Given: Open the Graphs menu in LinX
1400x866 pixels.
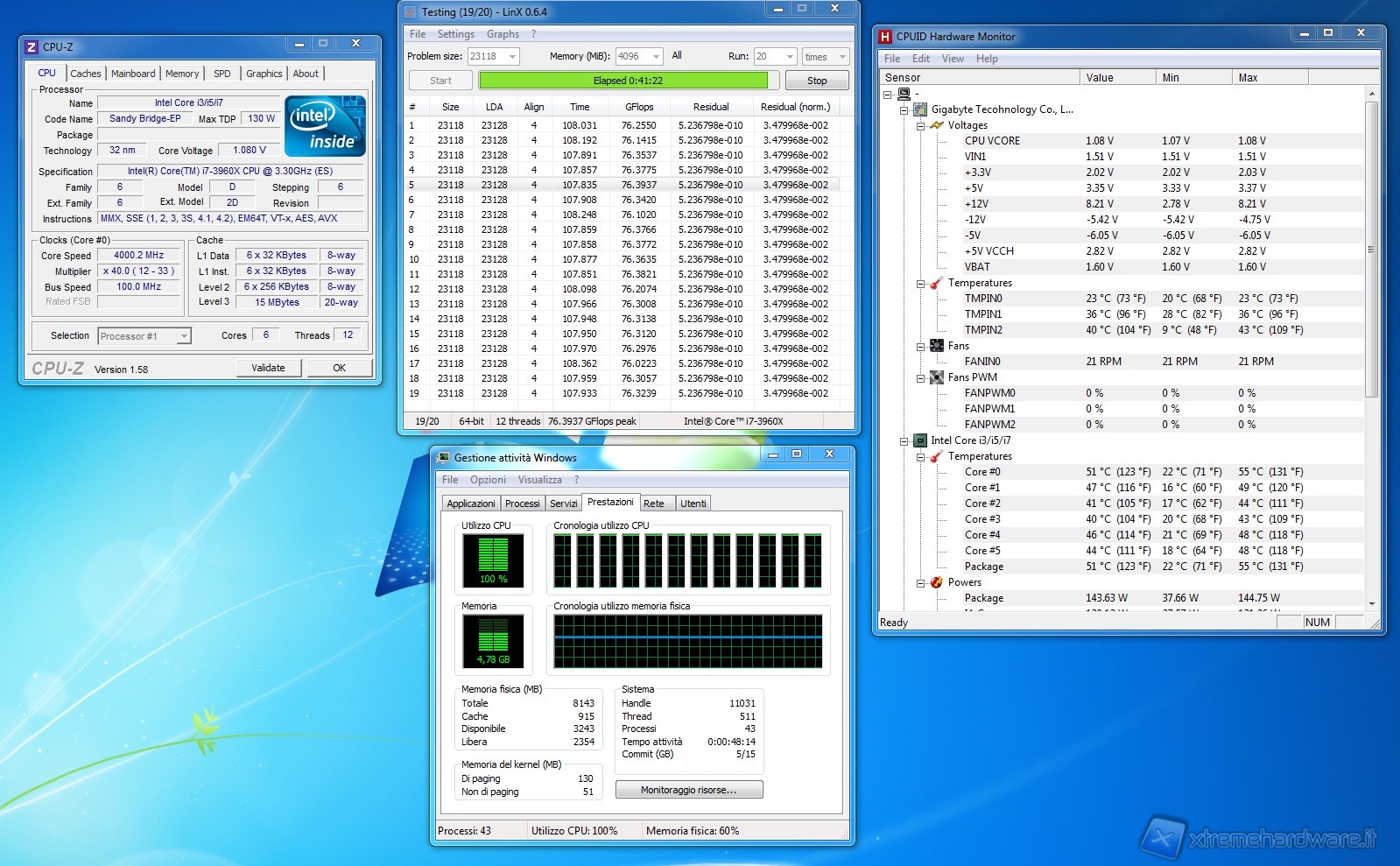Looking at the screenshot, I should (x=503, y=34).
